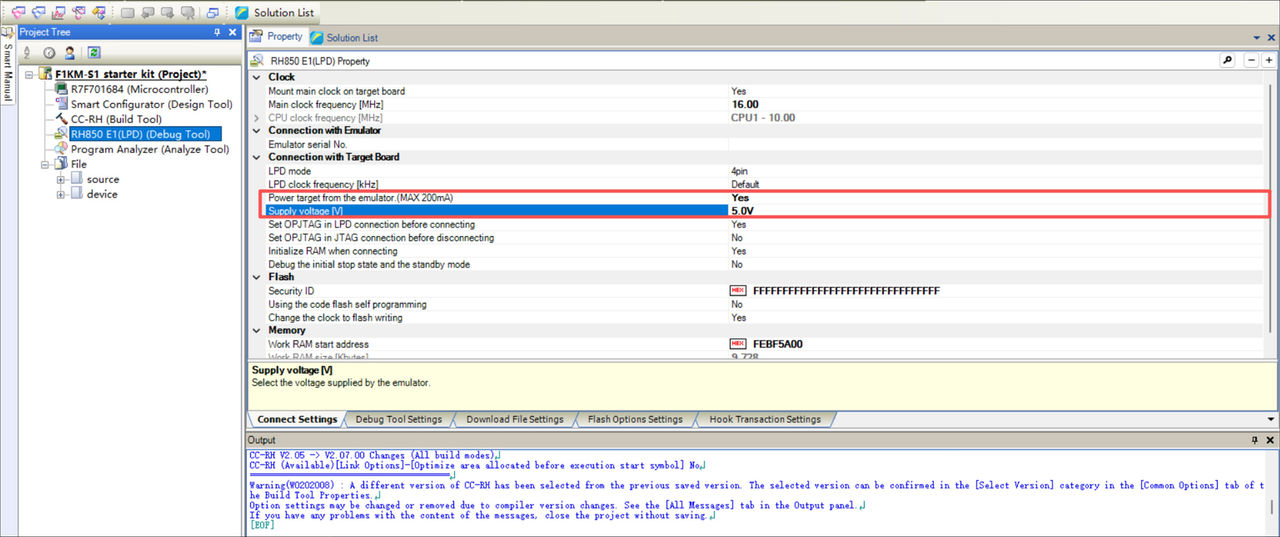Collapse the Flash category

tap(256, 277)
